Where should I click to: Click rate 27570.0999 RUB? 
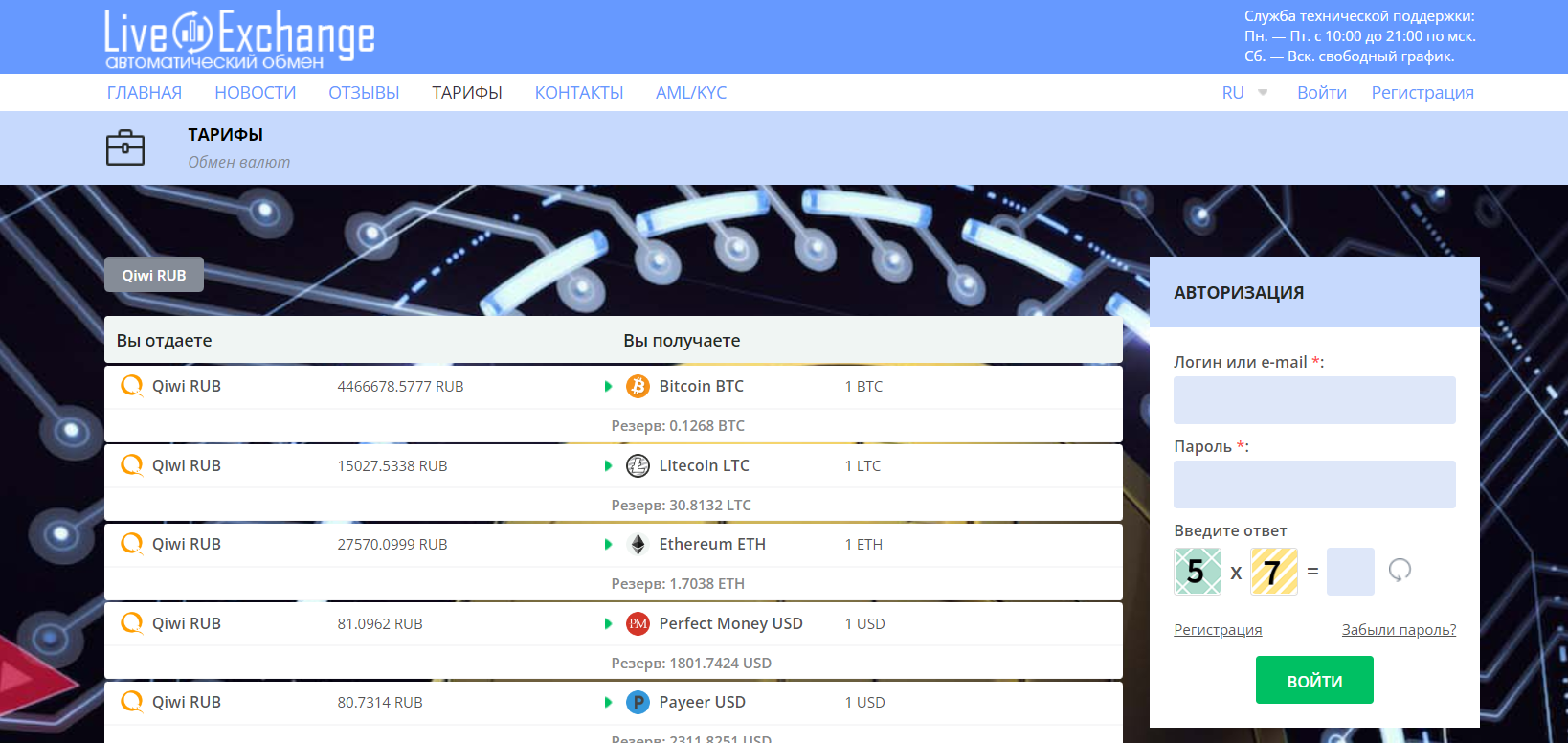tap(392, 545)
